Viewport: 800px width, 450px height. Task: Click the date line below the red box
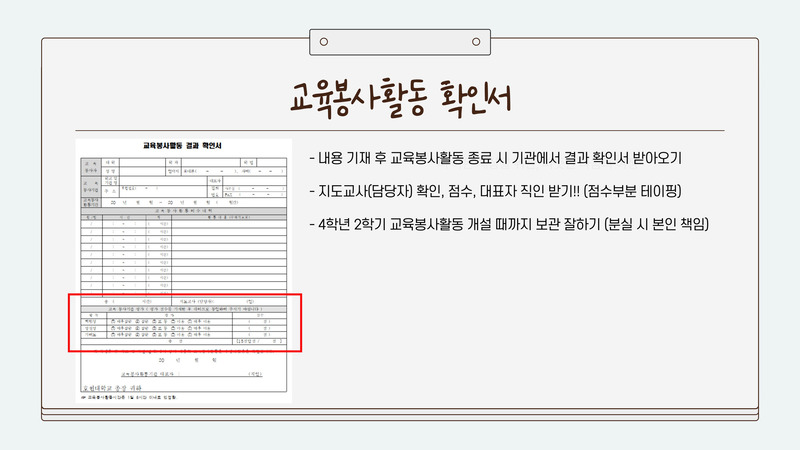click(x=187, y=360)
